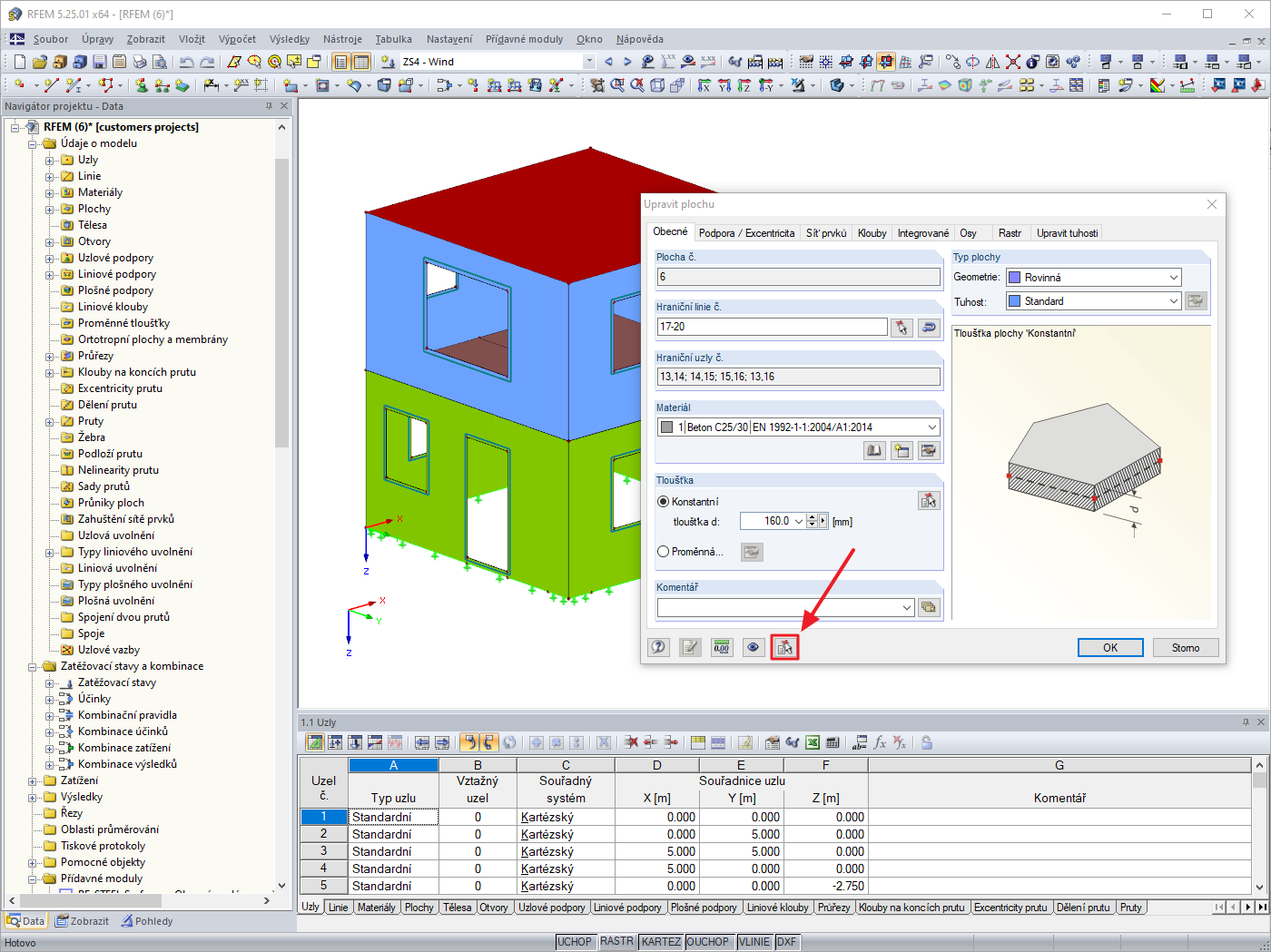Click the OK button
1271x952 pixels.
1110,647
